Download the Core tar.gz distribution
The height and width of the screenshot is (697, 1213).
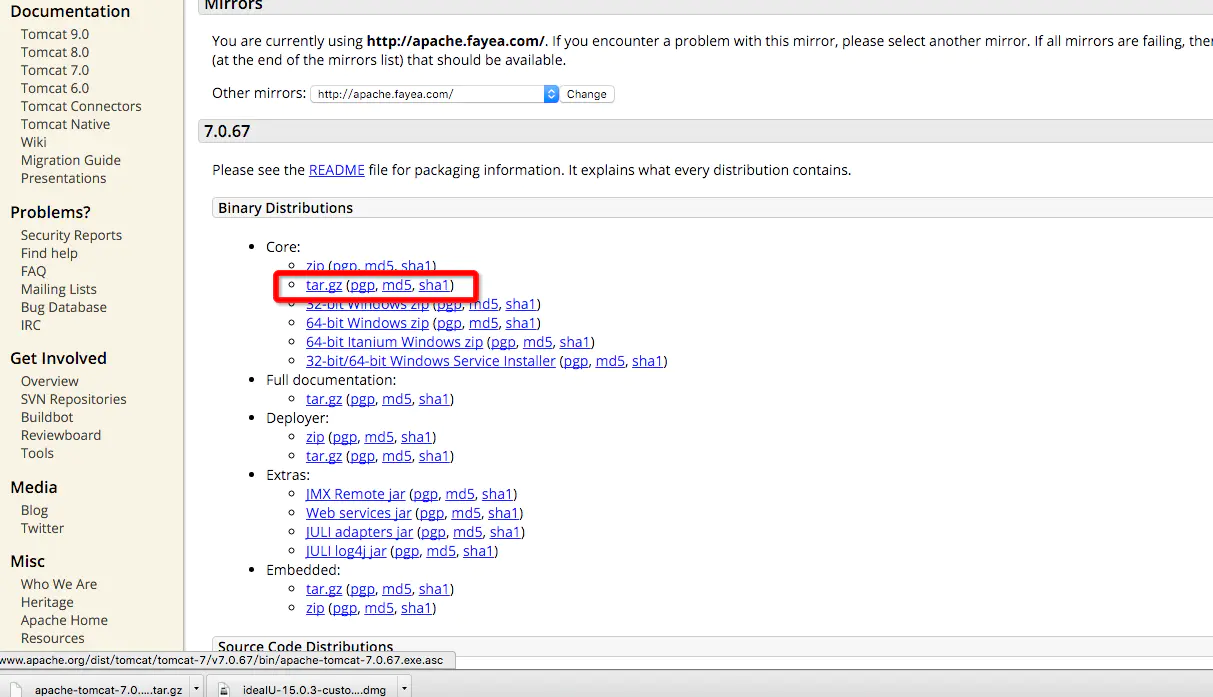tap(324, 285)
